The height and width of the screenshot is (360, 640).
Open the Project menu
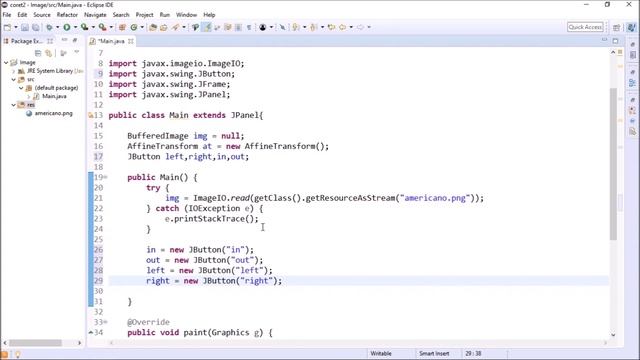(x=144, y=15)
